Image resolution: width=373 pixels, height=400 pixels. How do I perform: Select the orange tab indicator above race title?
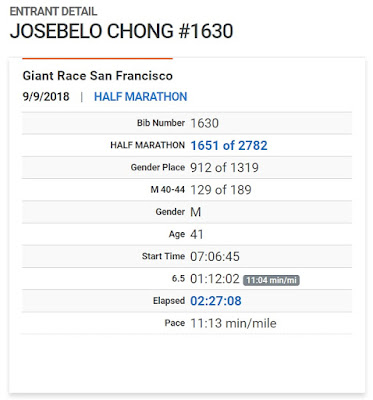click(97, 59)
